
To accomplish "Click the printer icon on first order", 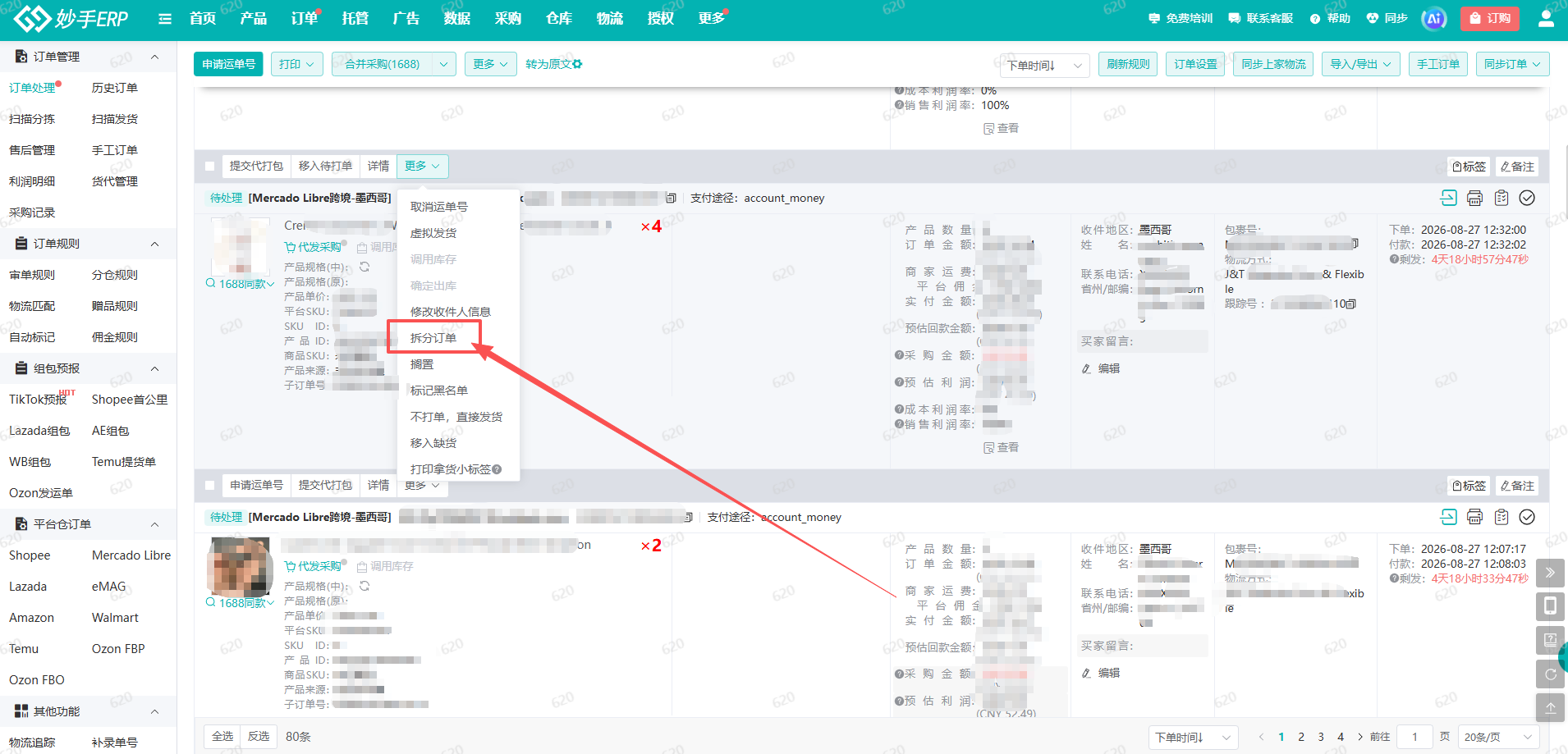I will click(x=1475, y=198).
